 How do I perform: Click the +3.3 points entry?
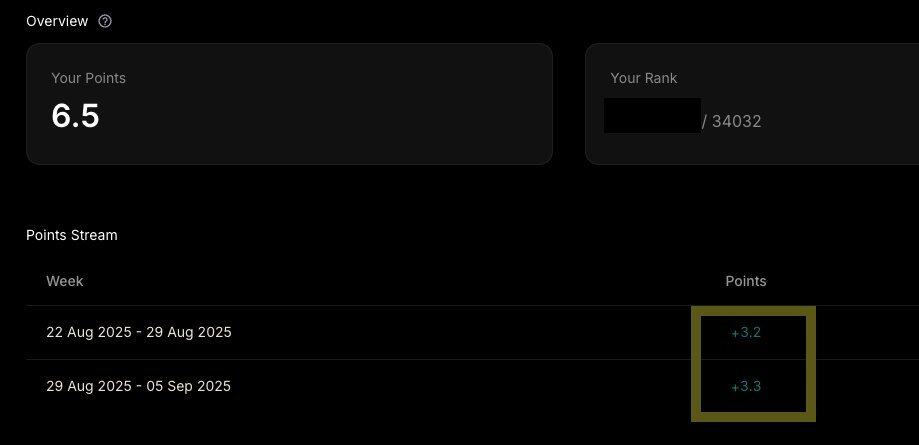746,387
